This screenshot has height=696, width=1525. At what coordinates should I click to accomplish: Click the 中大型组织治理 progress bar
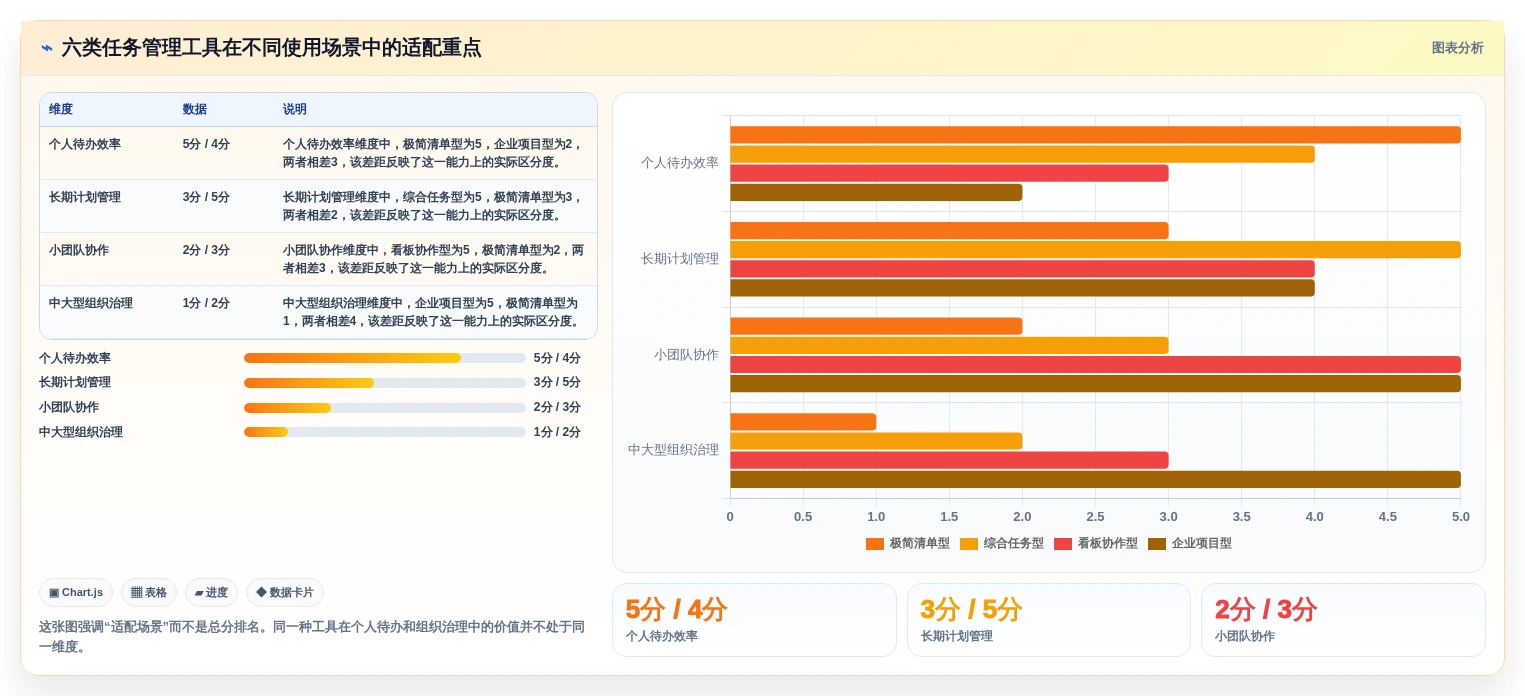click(385, 432)
